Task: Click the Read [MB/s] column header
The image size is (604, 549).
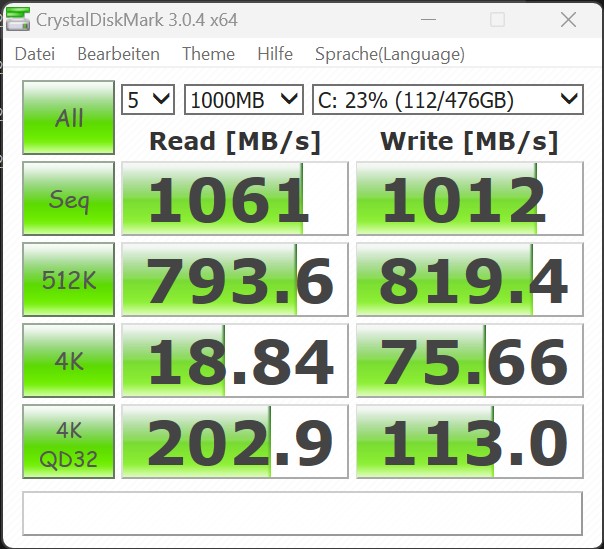Action: 235,142
